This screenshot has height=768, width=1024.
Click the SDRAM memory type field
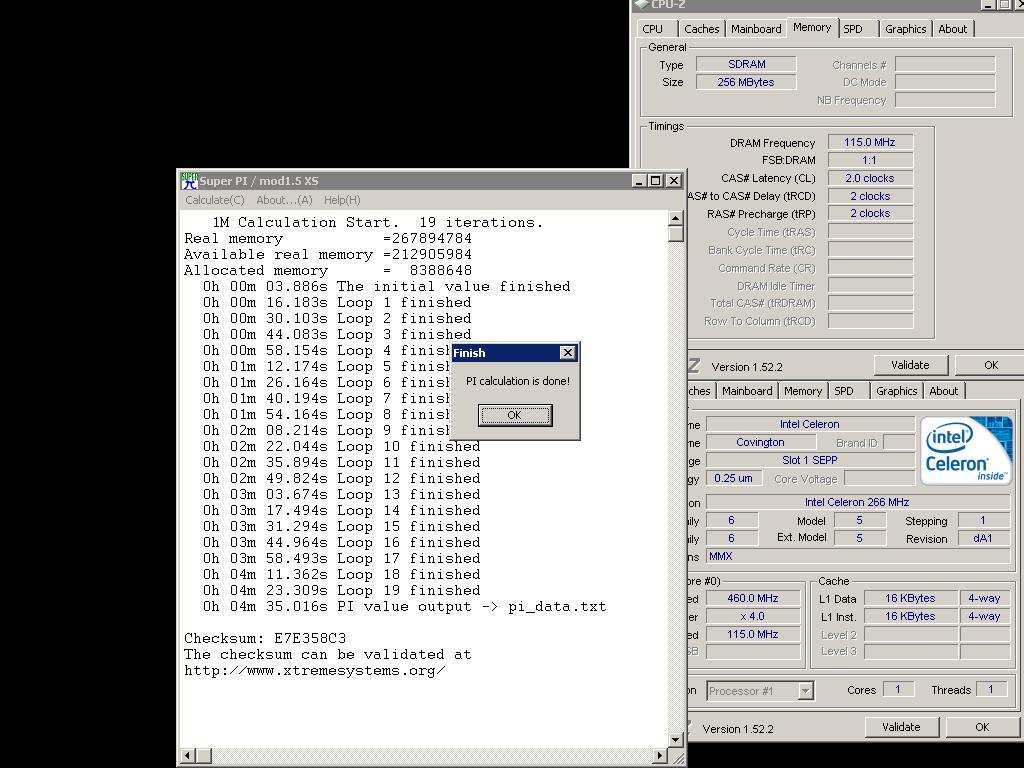[x=746, y=64]
